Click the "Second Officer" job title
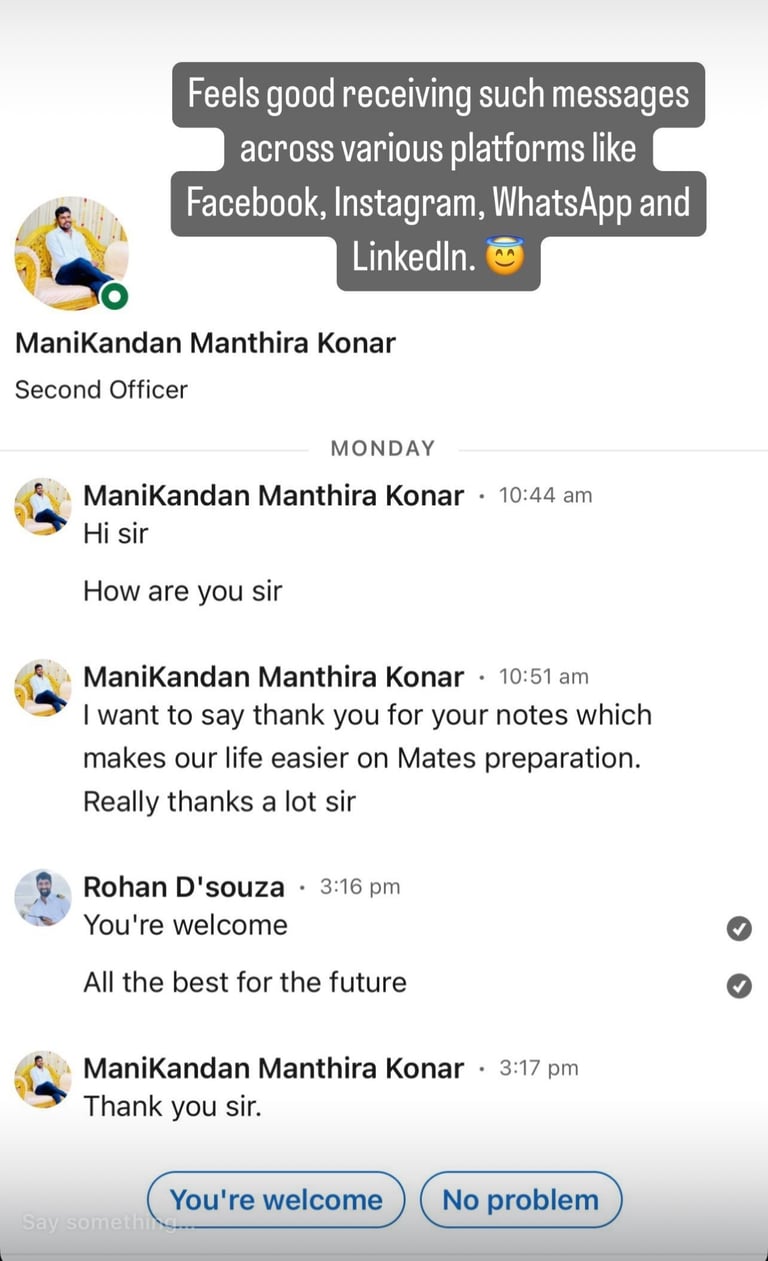768x1261 pixels. click(101, 389)
